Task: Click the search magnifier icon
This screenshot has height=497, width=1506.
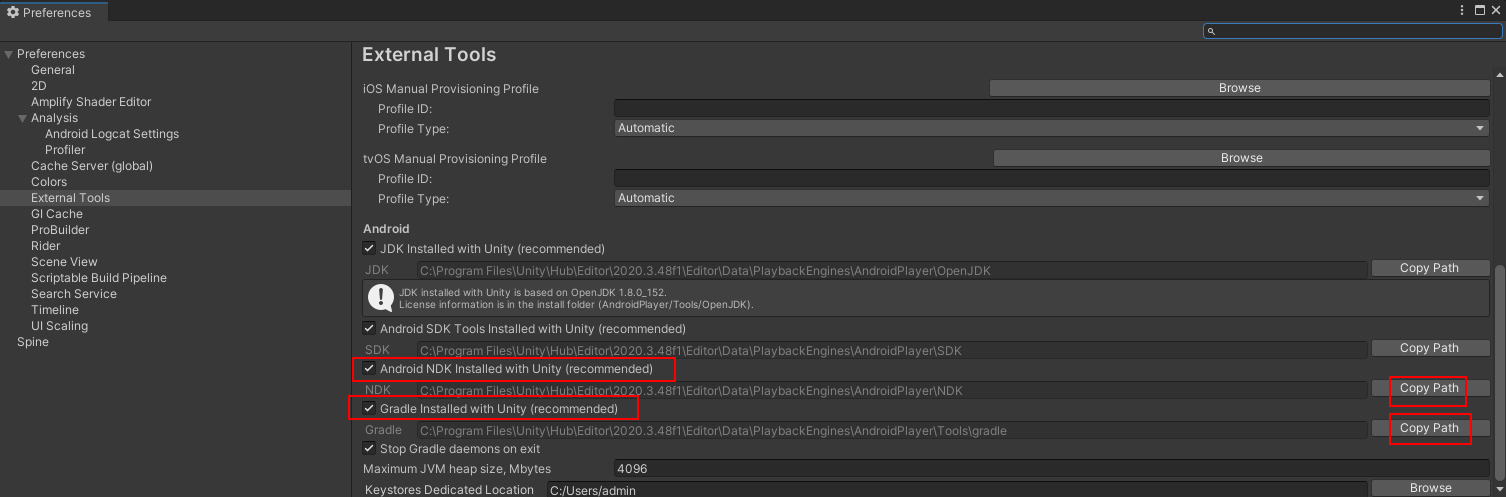Action: tap(1211, 31)
